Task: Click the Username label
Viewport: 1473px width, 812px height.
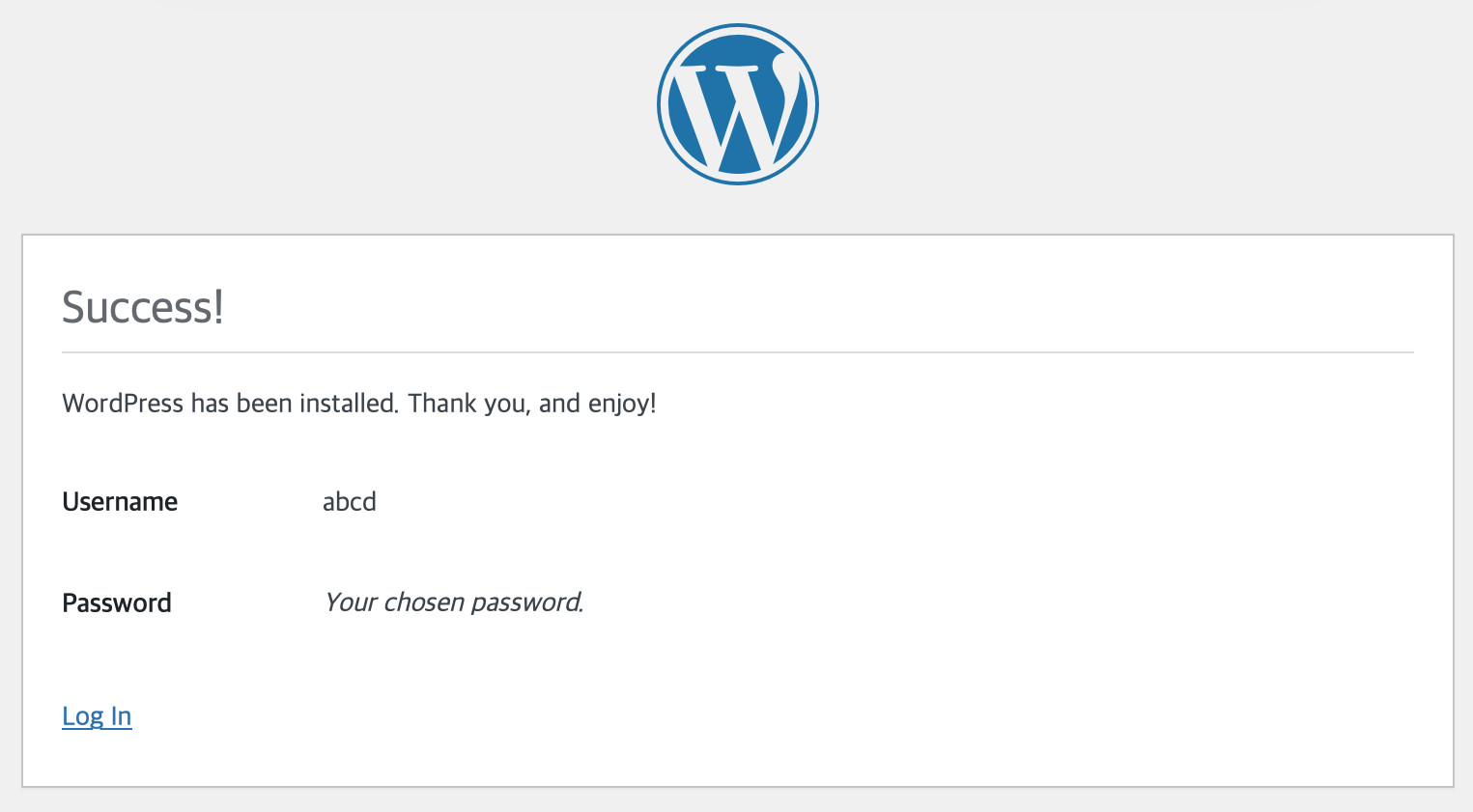Action: [120, 502]
